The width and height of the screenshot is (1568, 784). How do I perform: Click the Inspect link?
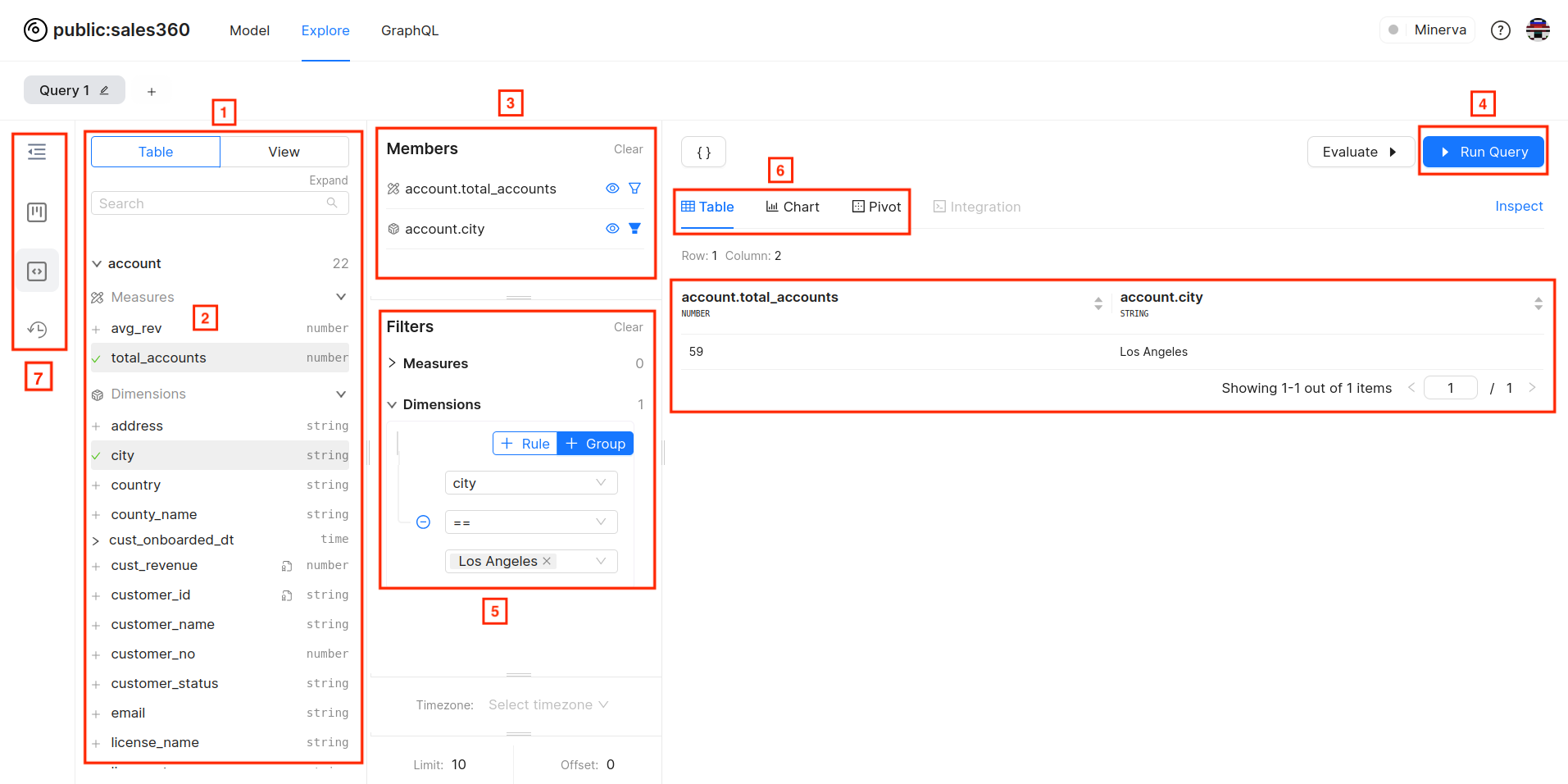[1519, 206]
